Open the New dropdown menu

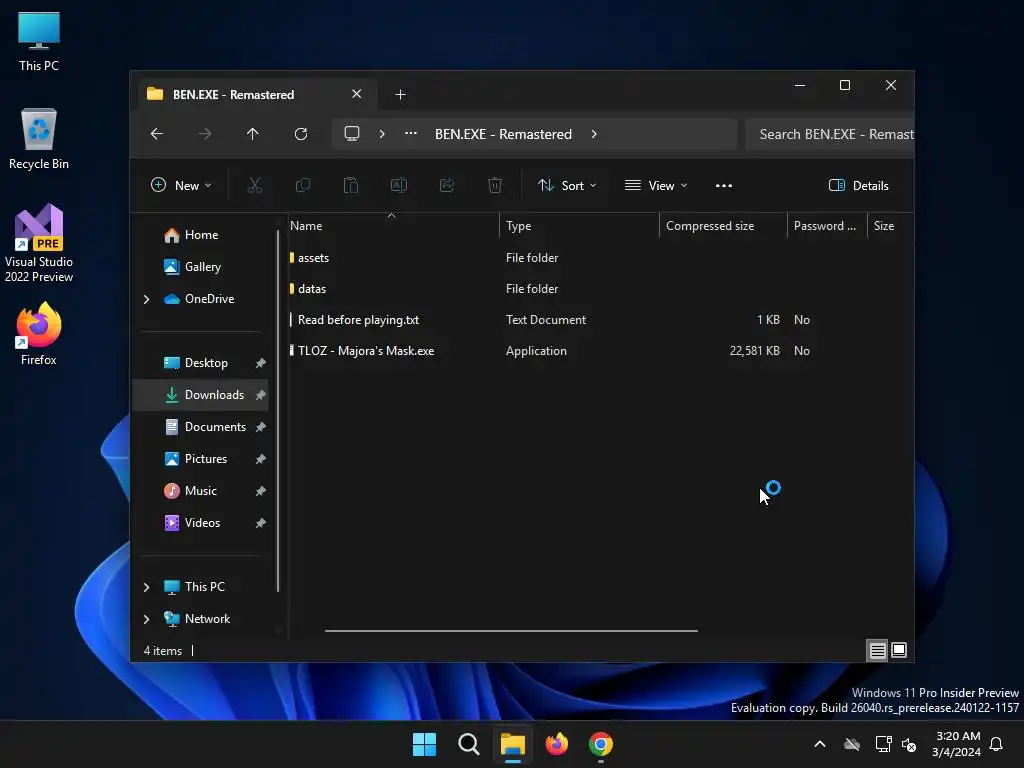point(181,185)
